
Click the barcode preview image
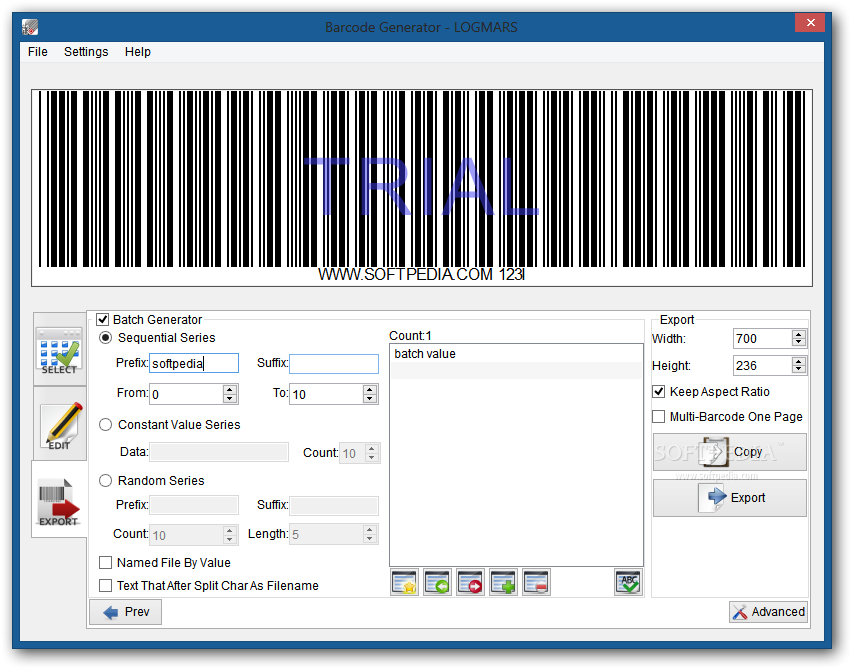point(422,187)
